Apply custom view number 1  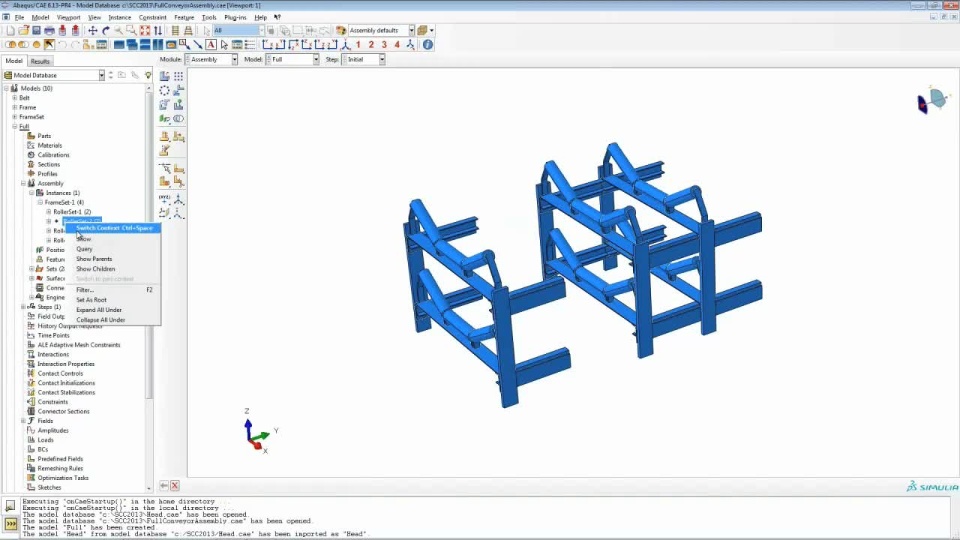tap(358, 45)
